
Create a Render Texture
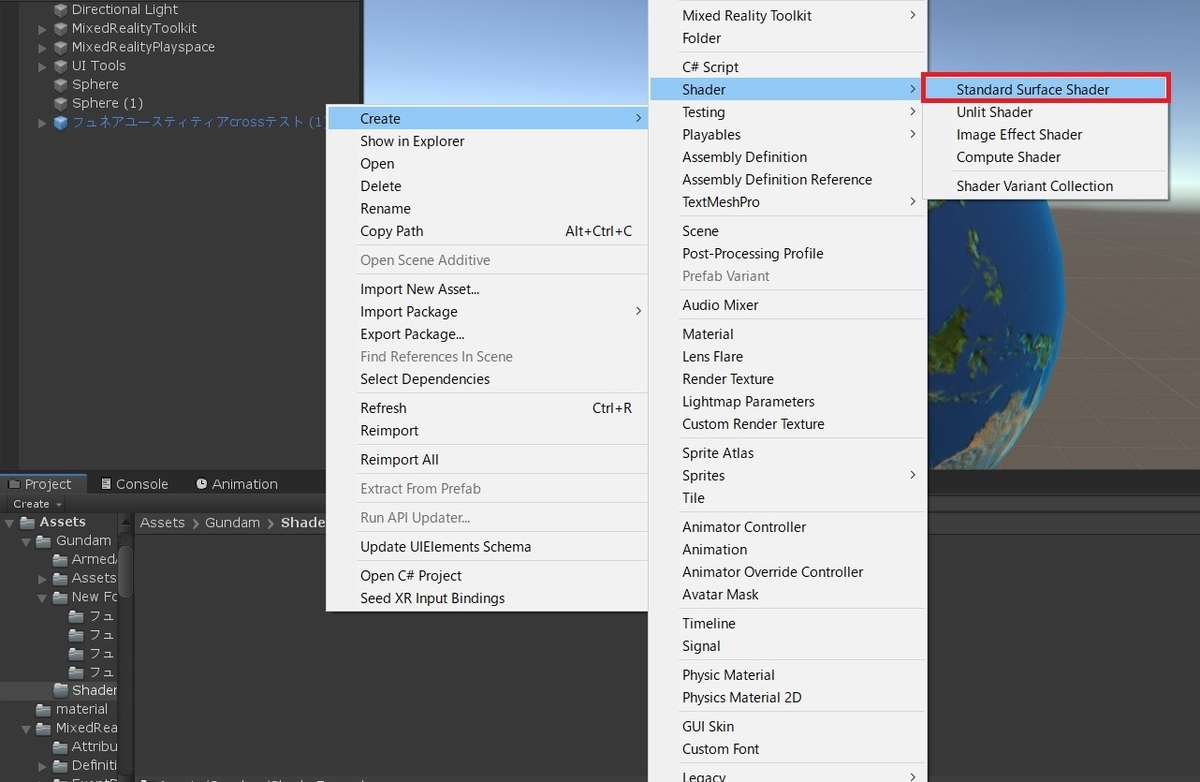tap(788, 379)
